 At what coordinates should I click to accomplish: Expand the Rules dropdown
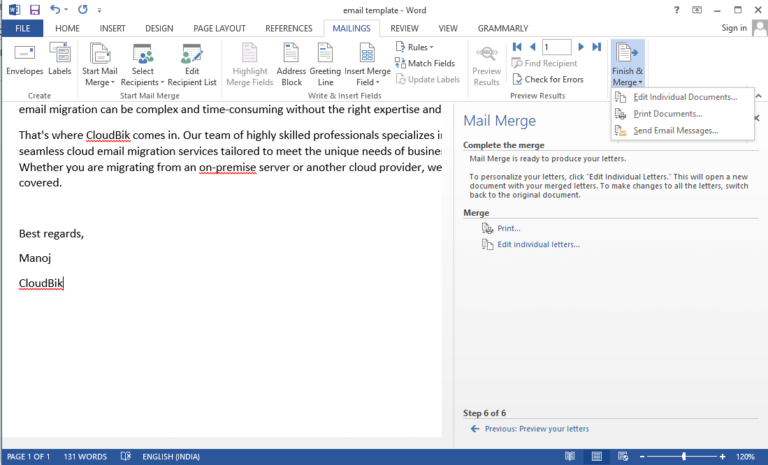click(x=415, y=47)
